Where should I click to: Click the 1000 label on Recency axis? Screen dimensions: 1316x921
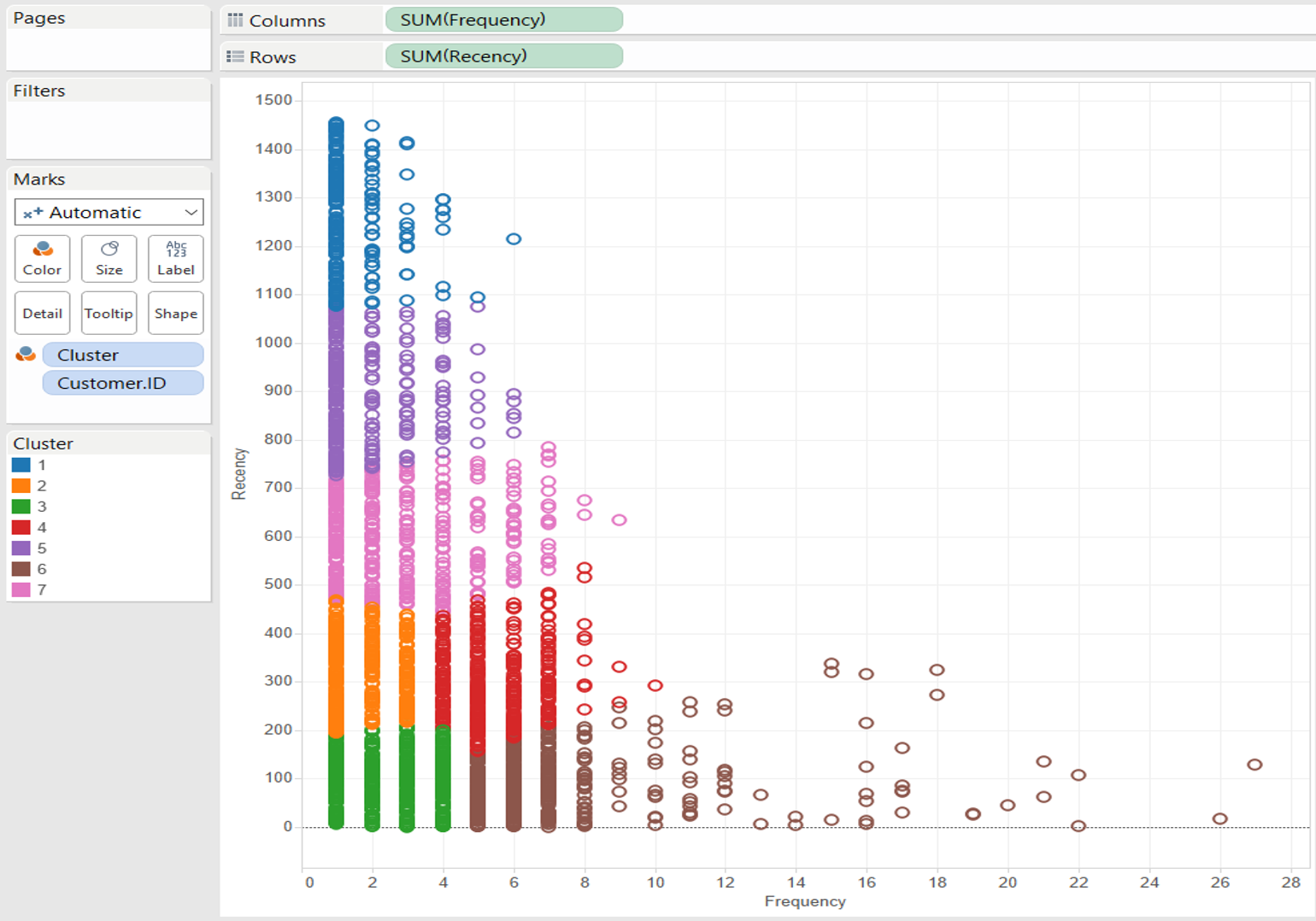tap(273, 342)
